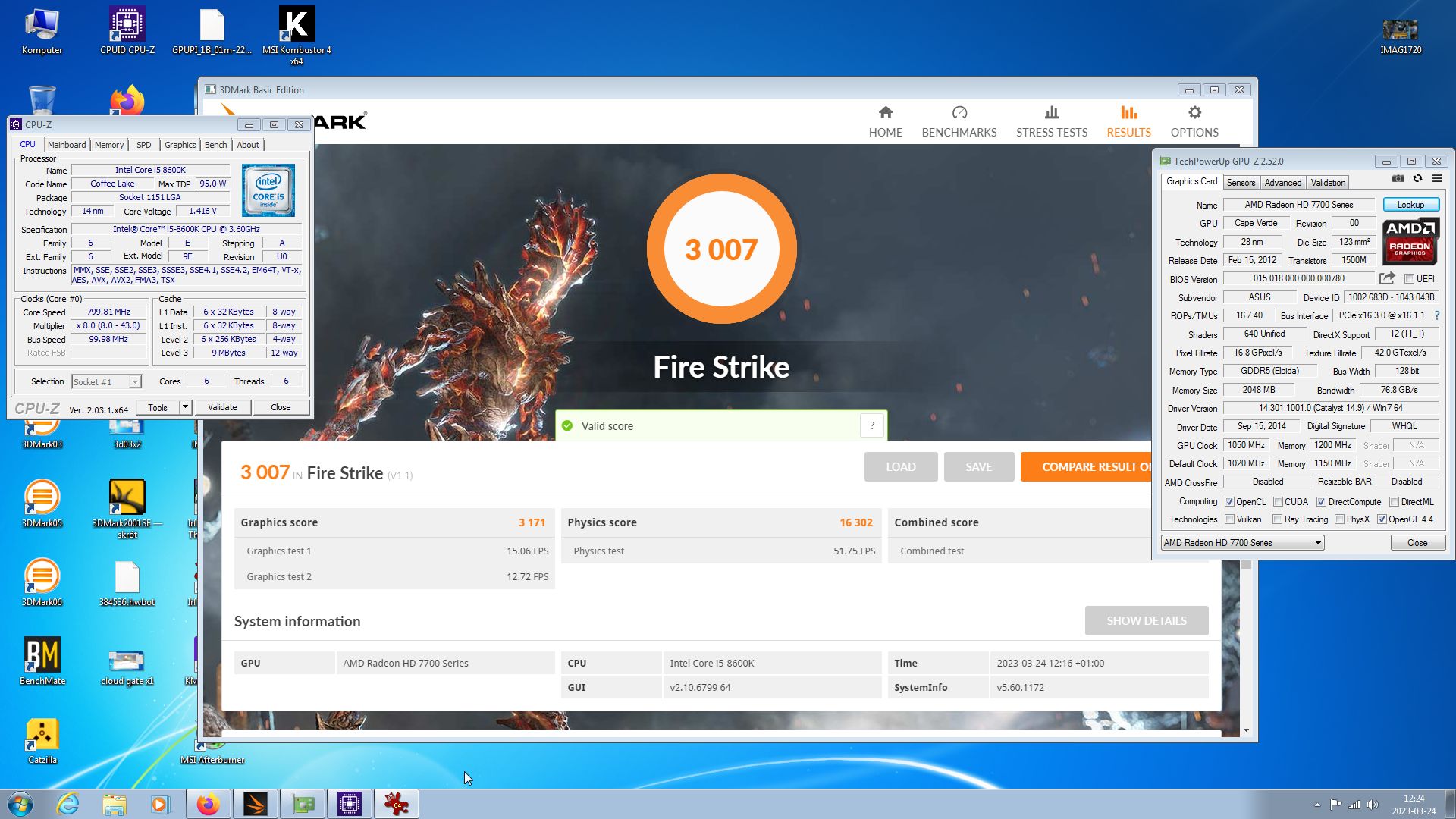1456x819 pixels.
Task: Open the Advanced tab in GPU-Z
Action: click(x=1282, y=183)
